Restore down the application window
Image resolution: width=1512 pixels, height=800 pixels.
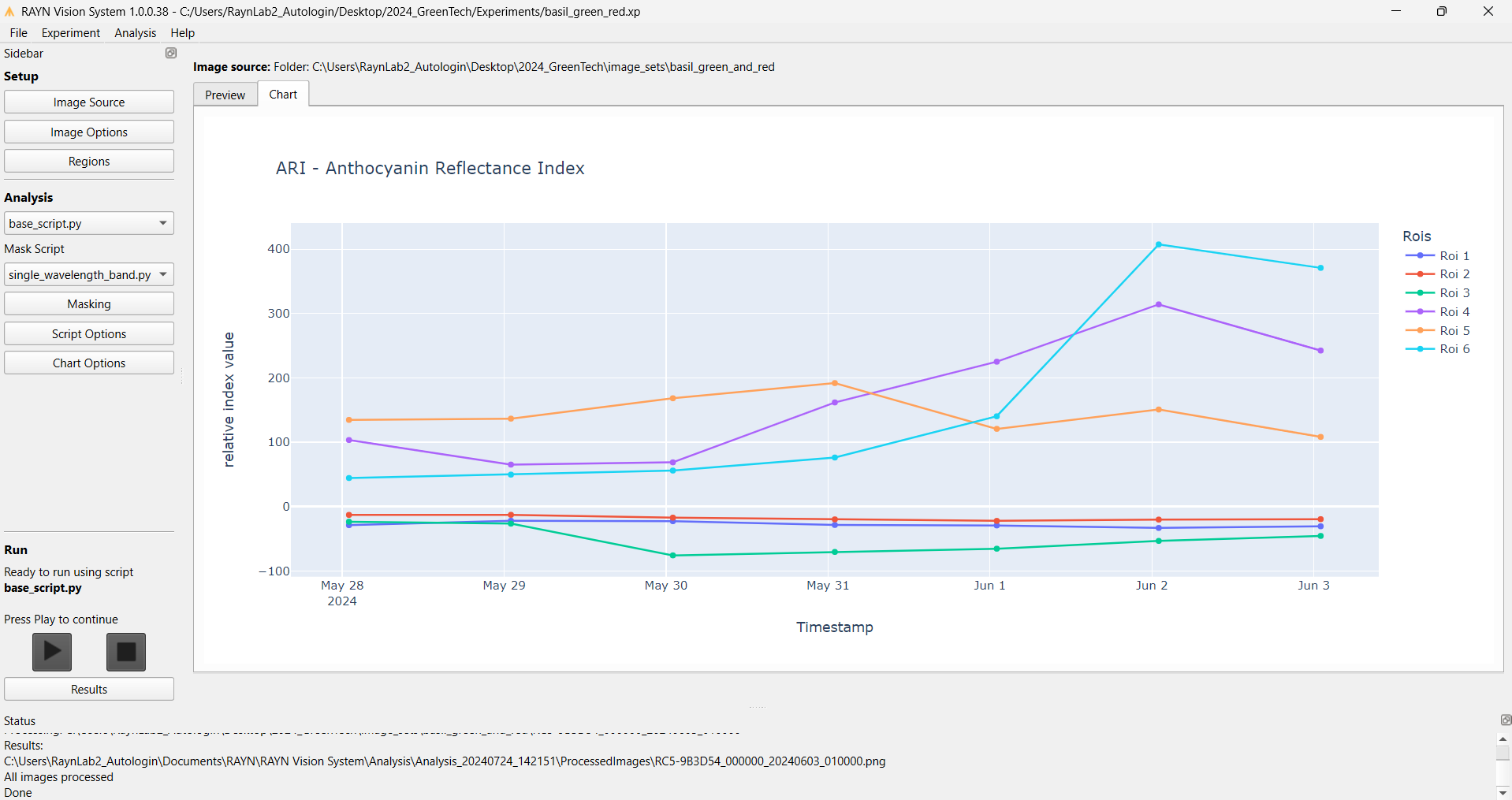coord(1442,11)
